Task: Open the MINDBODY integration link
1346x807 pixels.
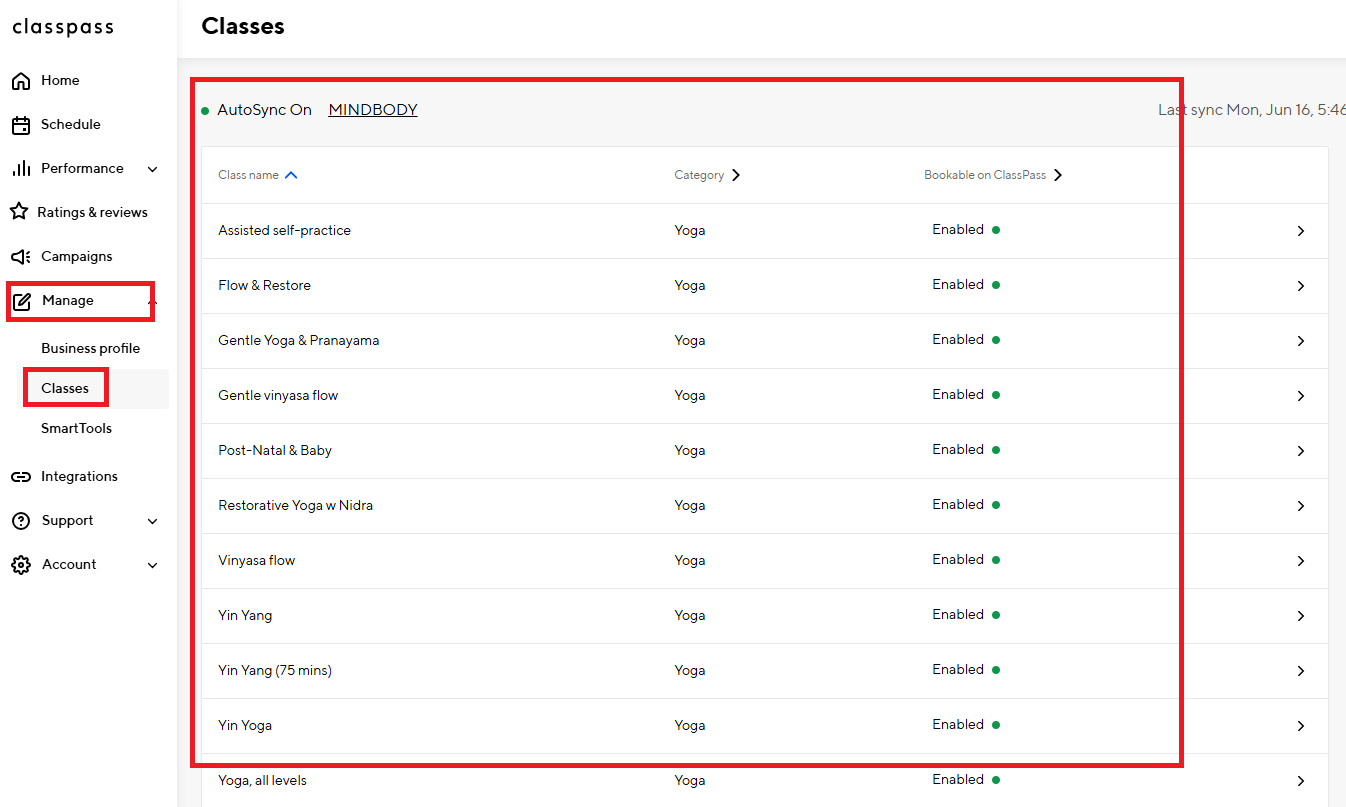Action: point(373,110)
